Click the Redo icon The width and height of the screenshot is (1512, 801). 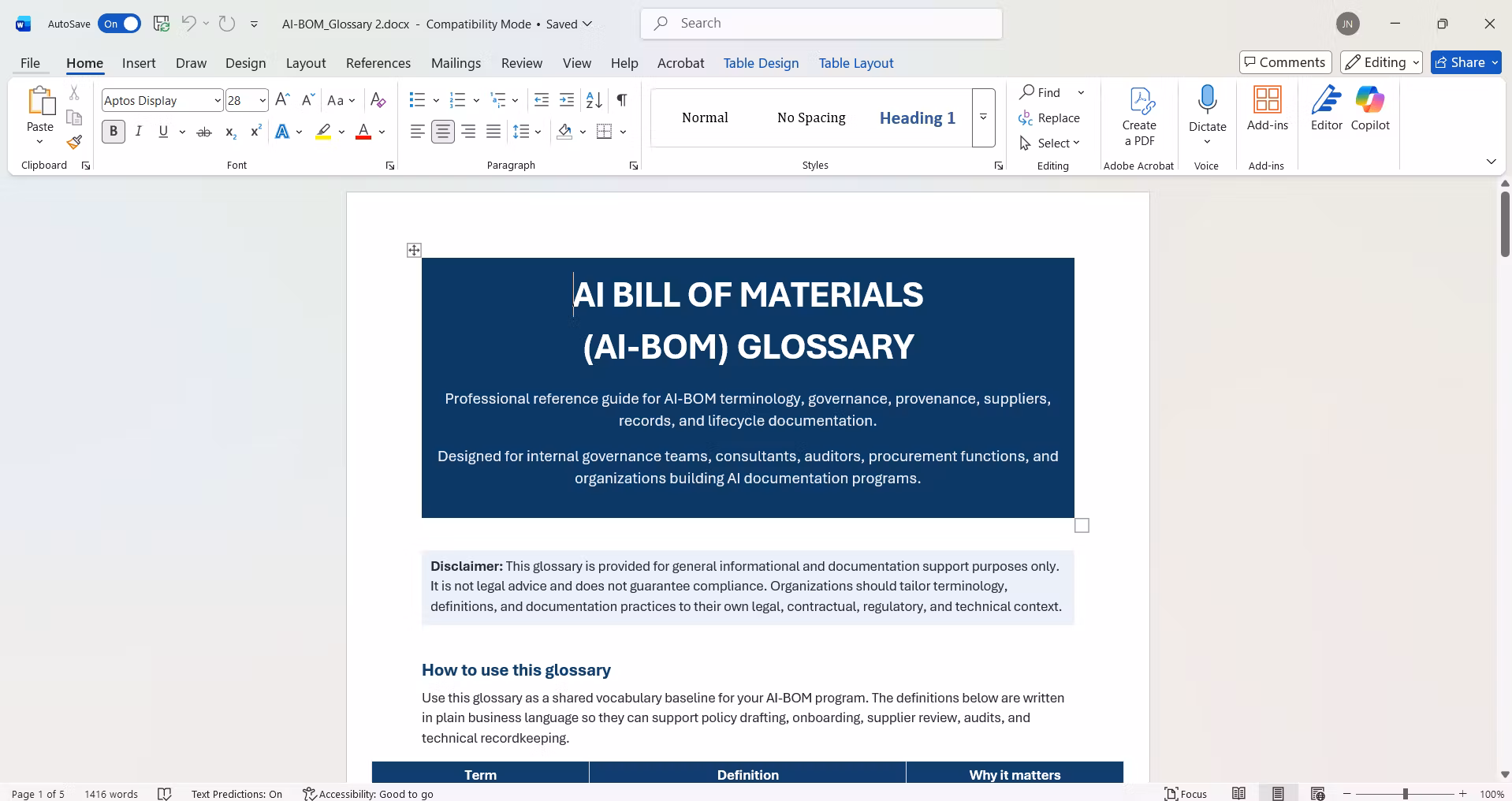[x=227, y=24]
